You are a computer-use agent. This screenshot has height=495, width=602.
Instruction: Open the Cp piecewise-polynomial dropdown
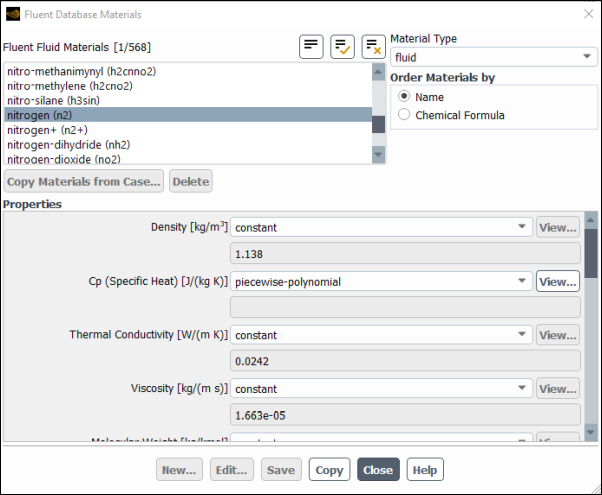point(381,281)
